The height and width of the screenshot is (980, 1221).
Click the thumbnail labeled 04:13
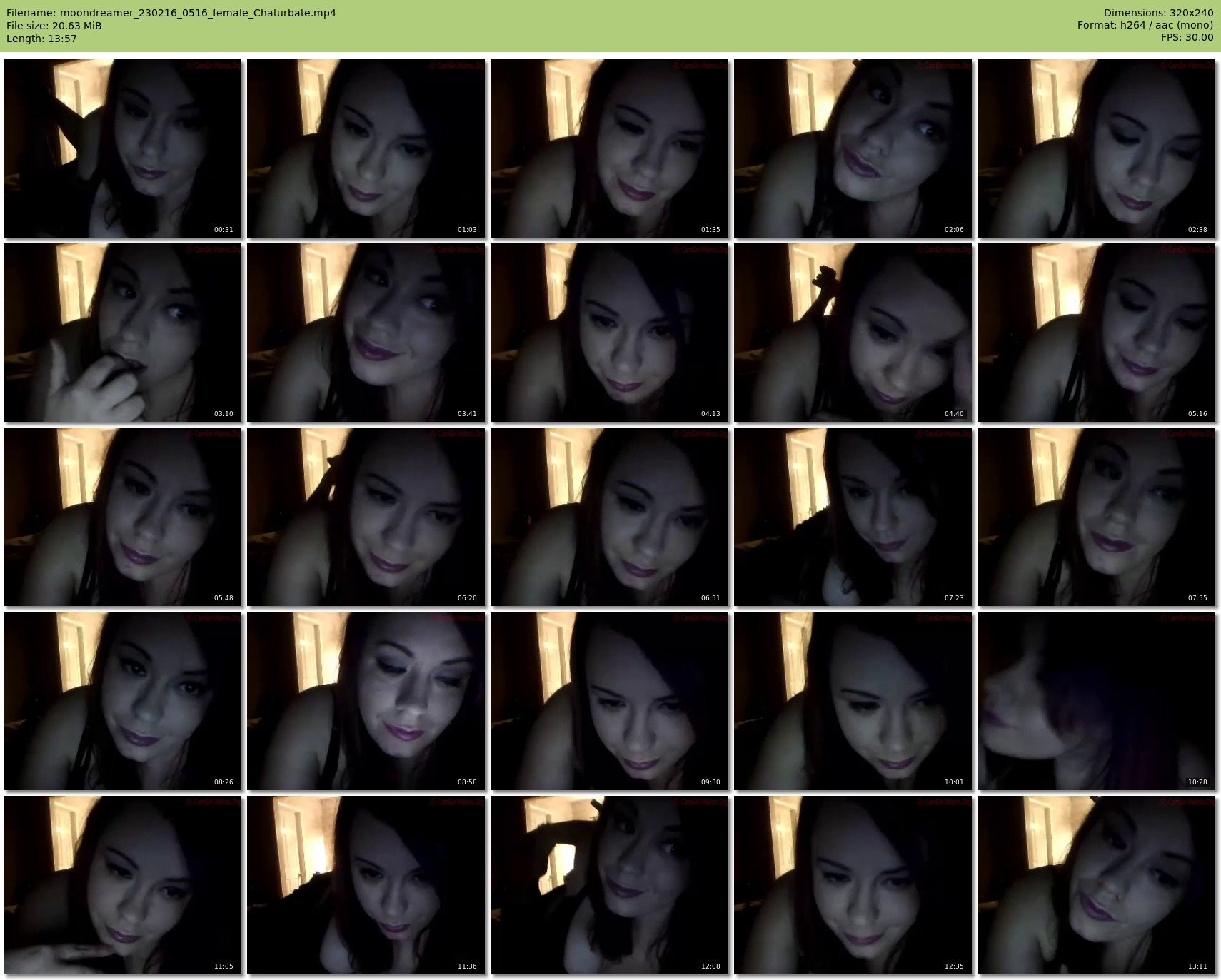[x=610, y=333]
